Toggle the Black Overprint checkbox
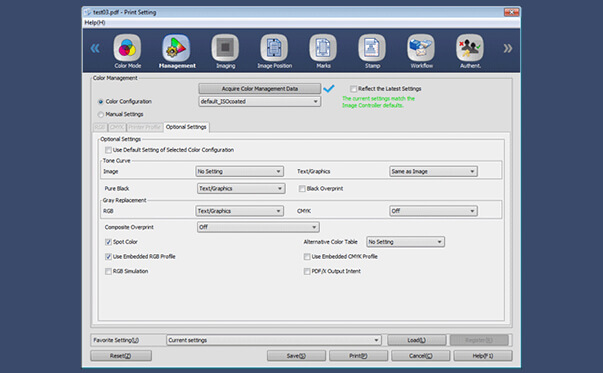Image resolution: width=603 pixels, height=373 pixels. (302, 189)
